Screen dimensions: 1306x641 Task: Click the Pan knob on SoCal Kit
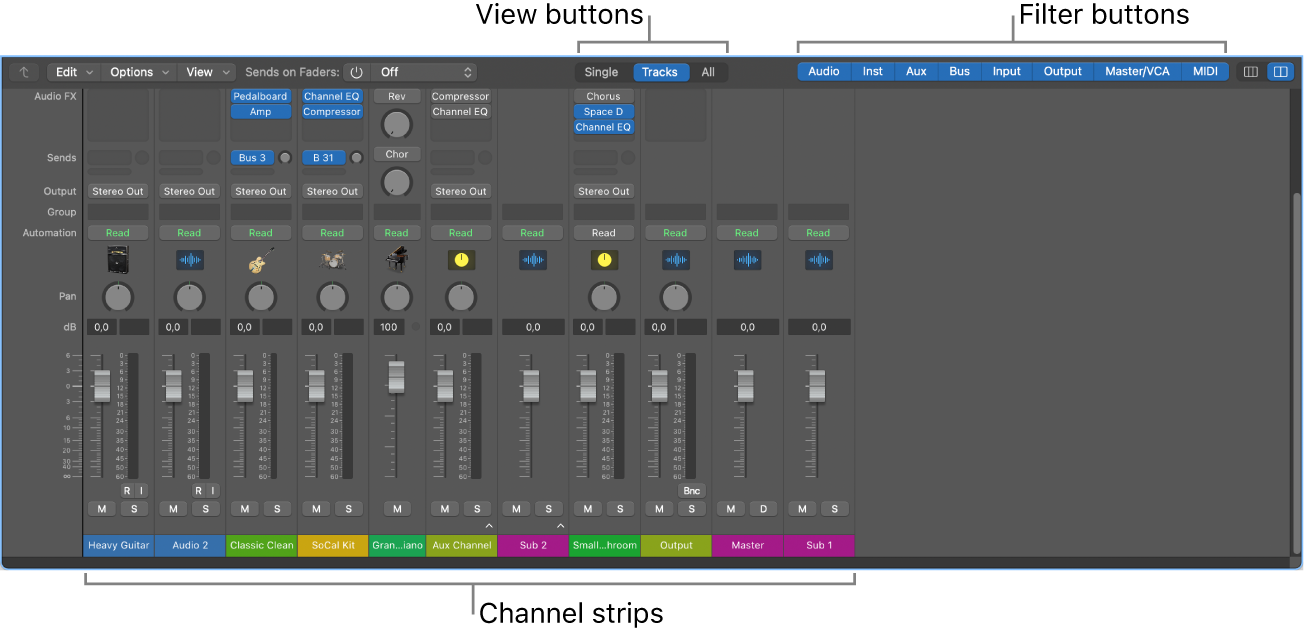coord(332,297)
